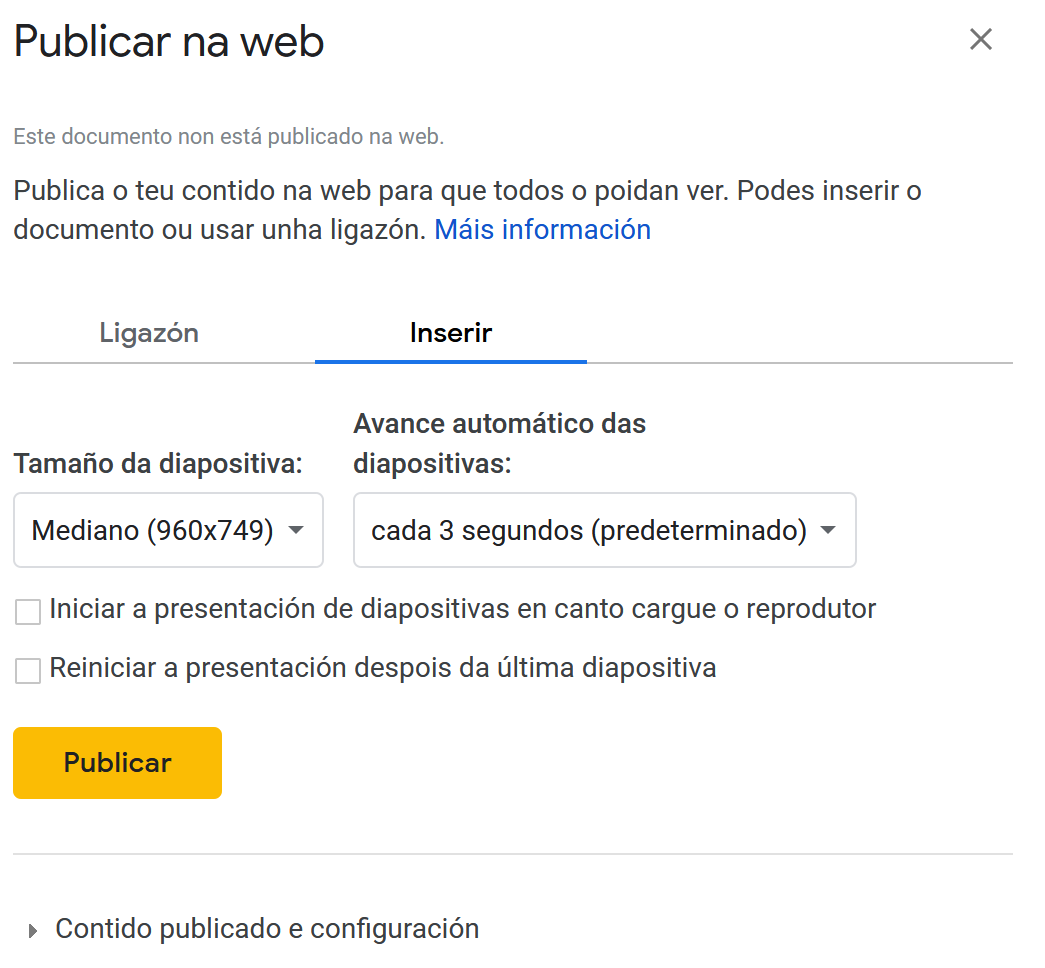This screenshot has width=1045, height=968.
Task: Click the Tamaño da diapositiva label
Action: pyautogui.click(x=158, y=465)
